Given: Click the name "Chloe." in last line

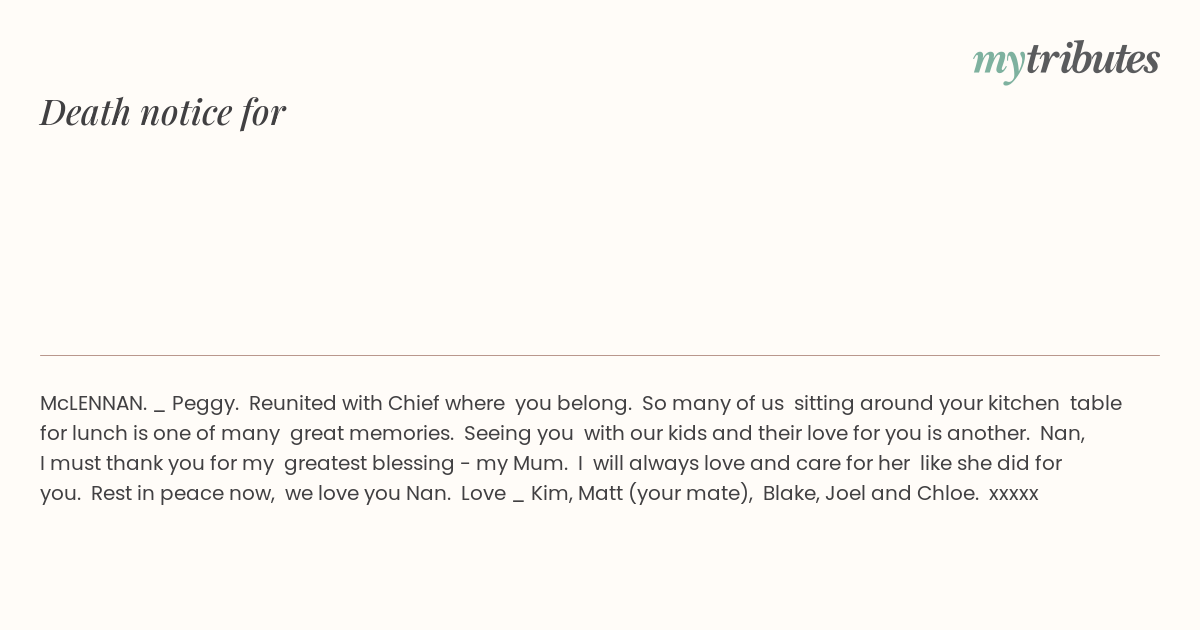Looking at the screenshot, I should point(948,494).
